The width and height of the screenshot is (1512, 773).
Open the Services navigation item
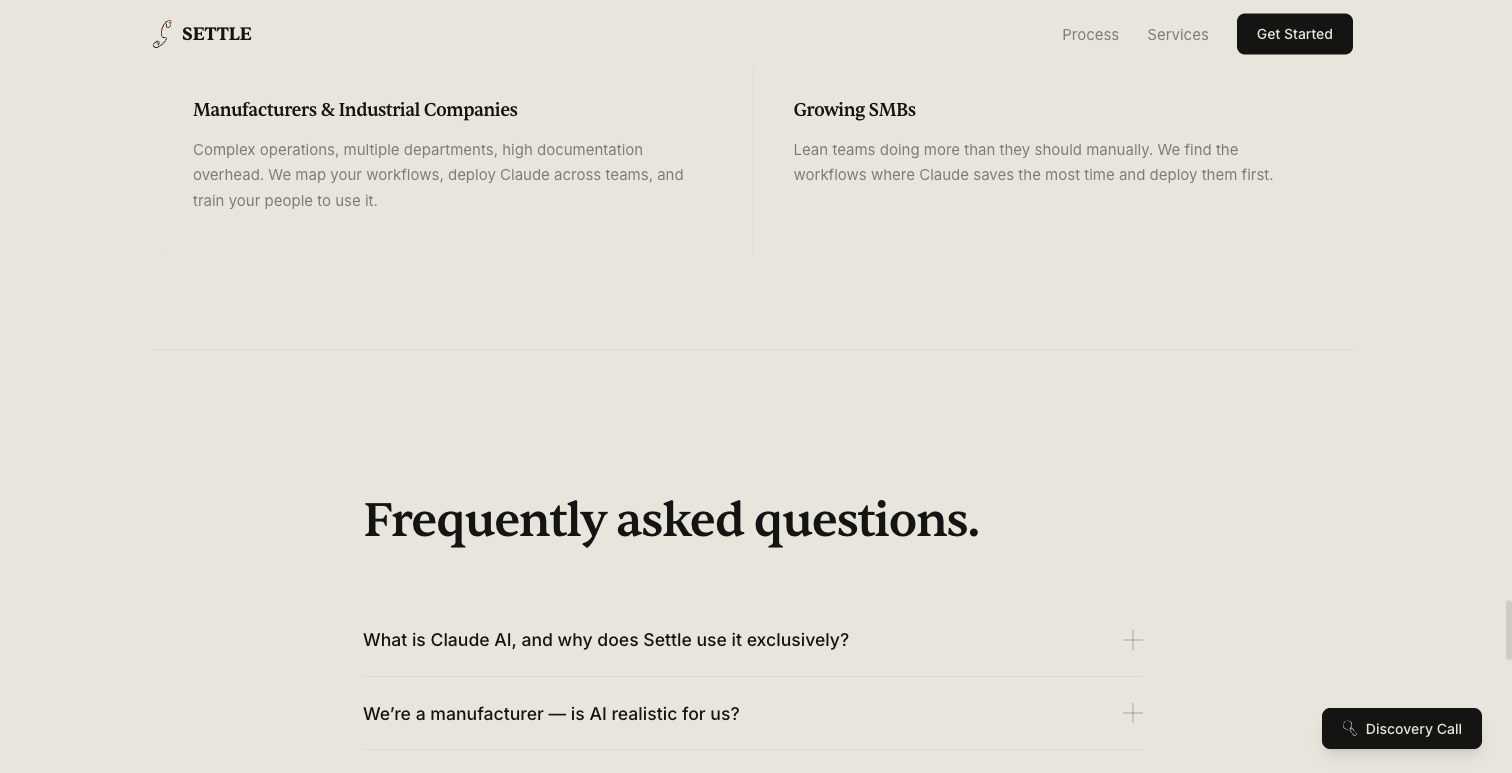(x=1177, y=34)
